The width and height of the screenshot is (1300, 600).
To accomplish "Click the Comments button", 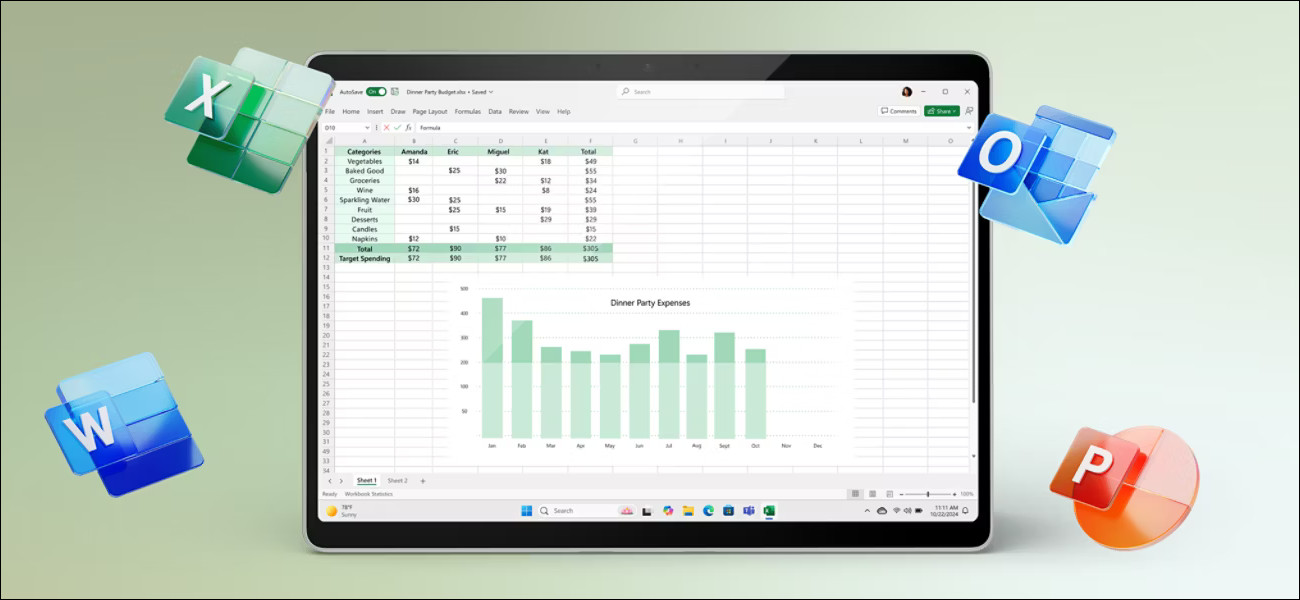I will [x=900, y=111].
